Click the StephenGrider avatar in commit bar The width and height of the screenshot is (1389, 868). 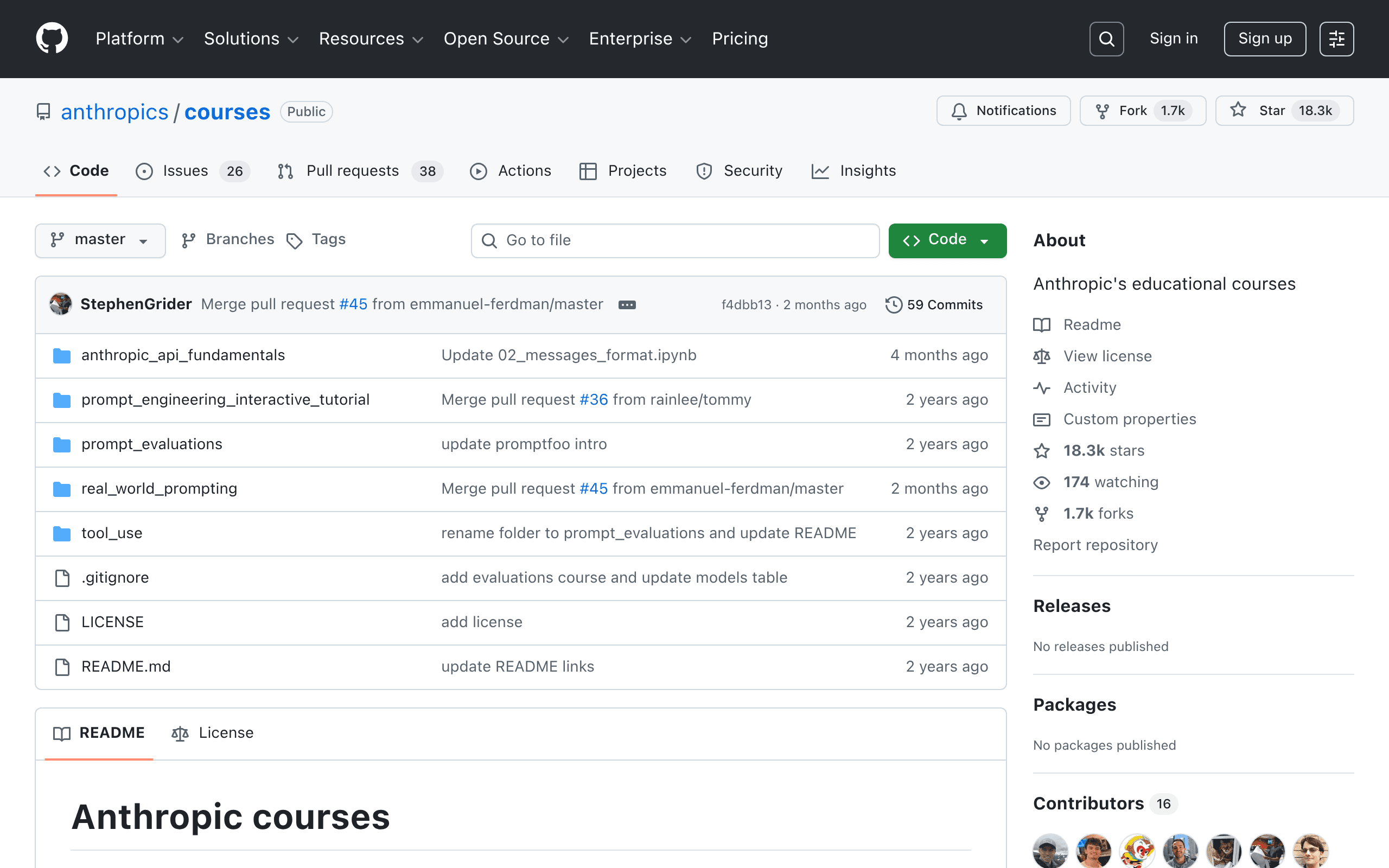point(61,304)
